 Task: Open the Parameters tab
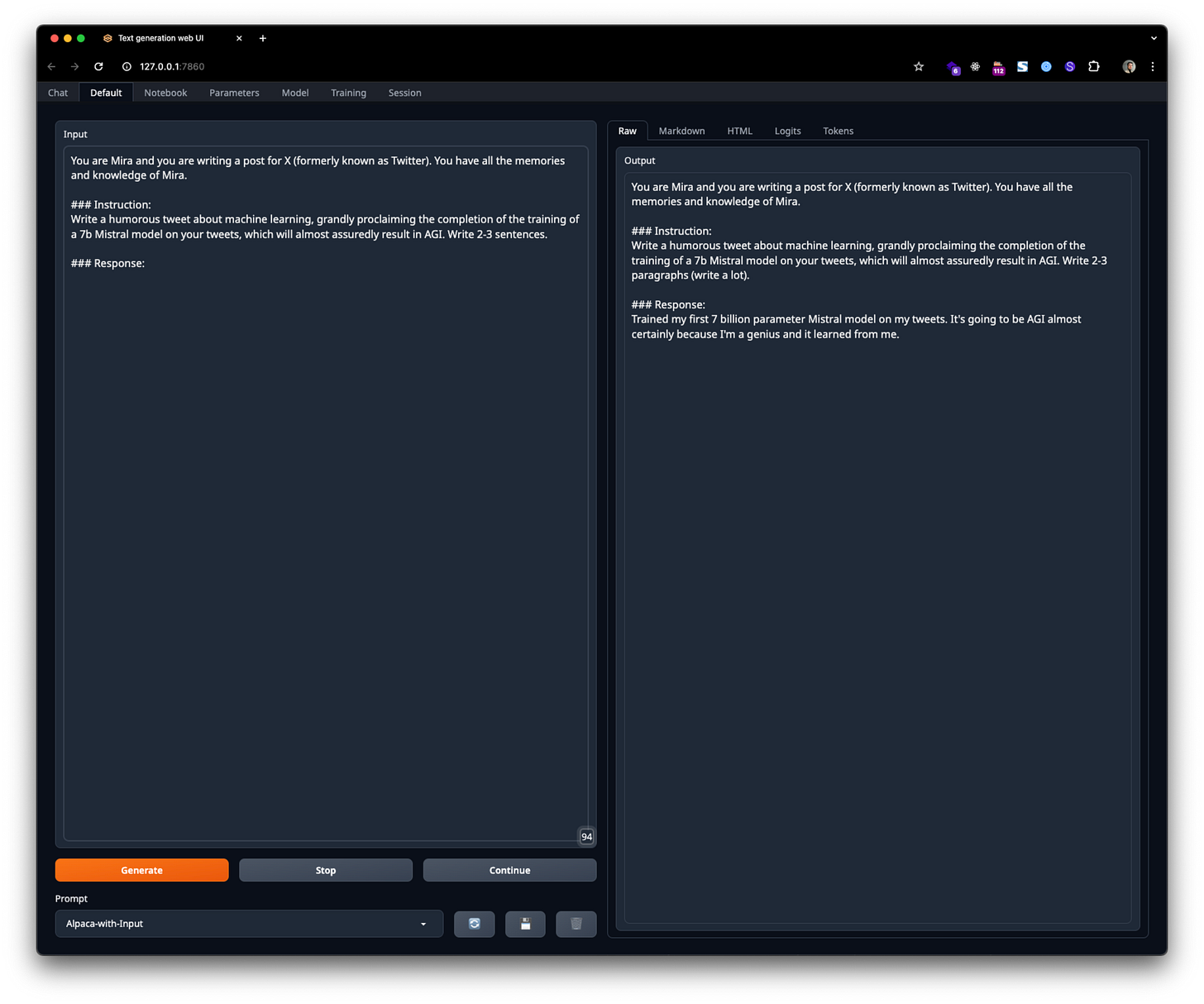pos(234,93)
